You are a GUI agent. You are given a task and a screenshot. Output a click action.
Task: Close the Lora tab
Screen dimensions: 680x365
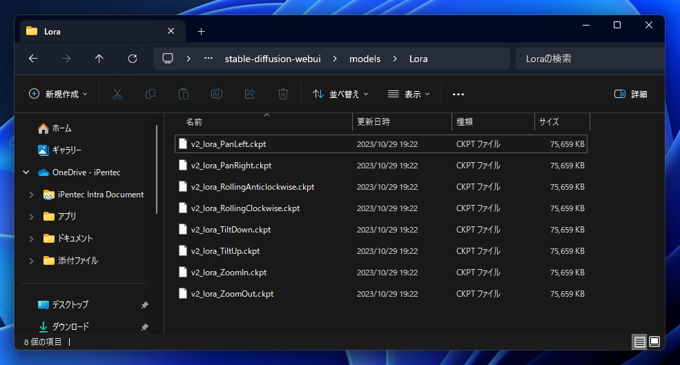coord(171,31)
